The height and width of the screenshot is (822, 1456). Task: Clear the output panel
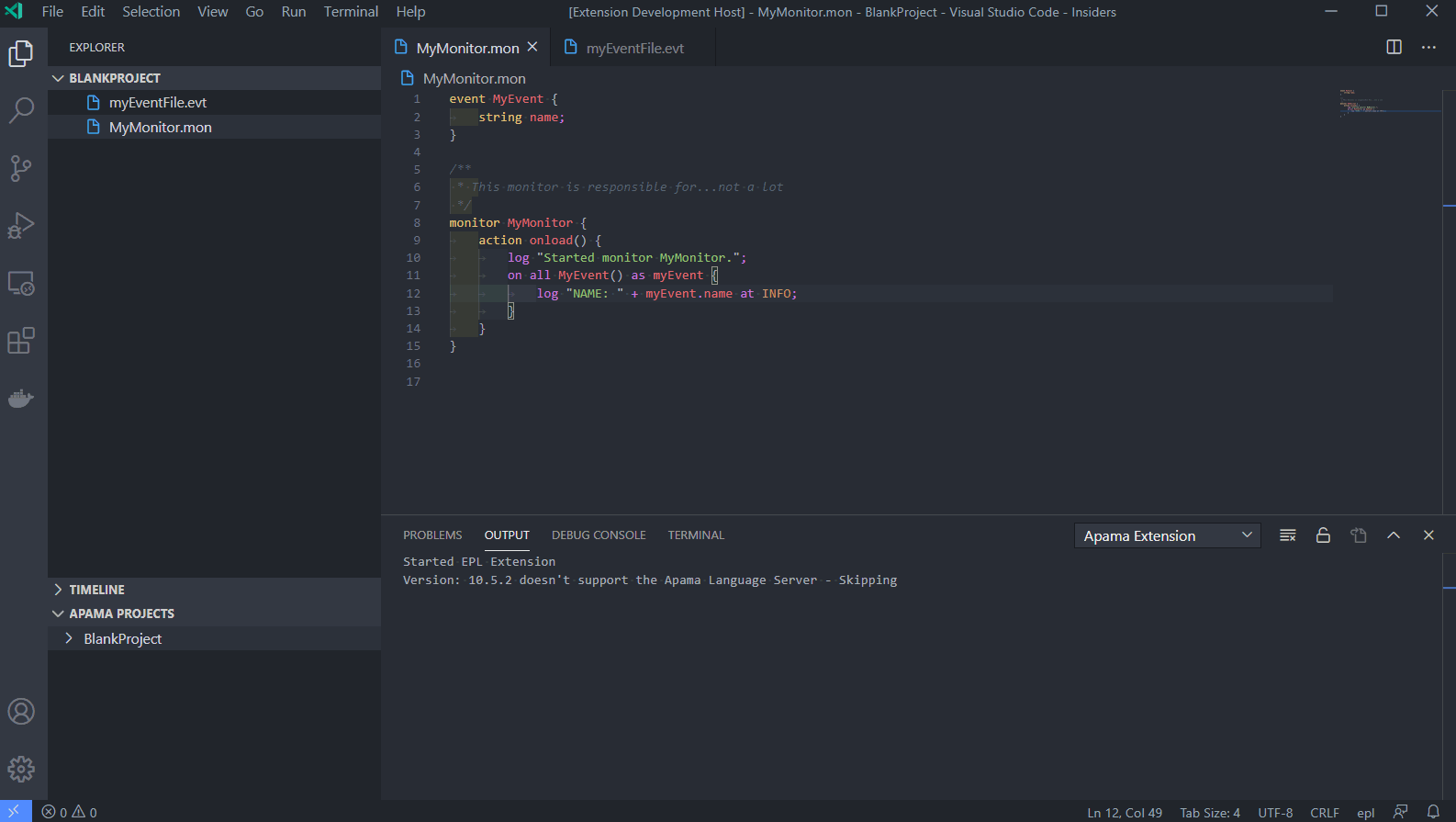pyautogui.click(x=1288, y=535)
